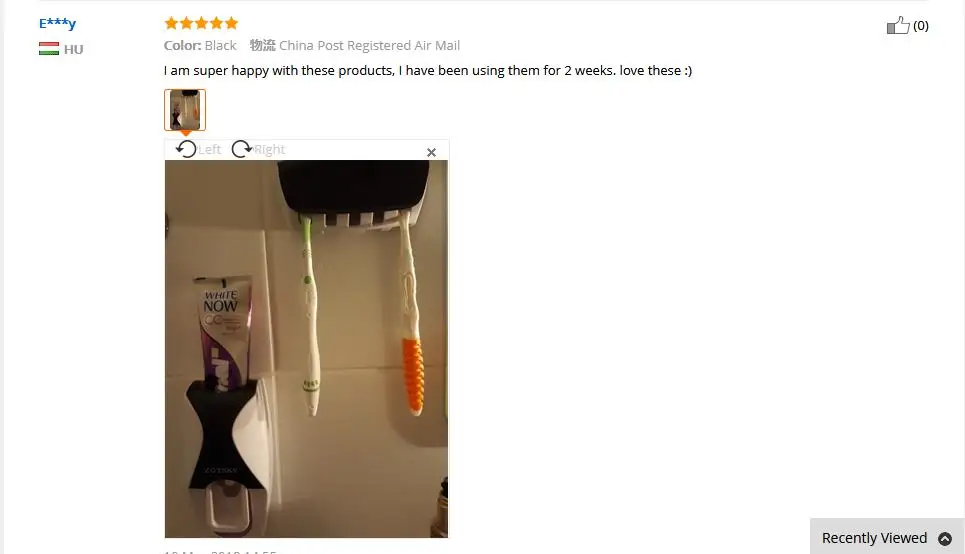The width and height of the screenshot is (965, 554).
Task: Expand Recently Viewed with the chevron icon
Action: pos(945,539)
